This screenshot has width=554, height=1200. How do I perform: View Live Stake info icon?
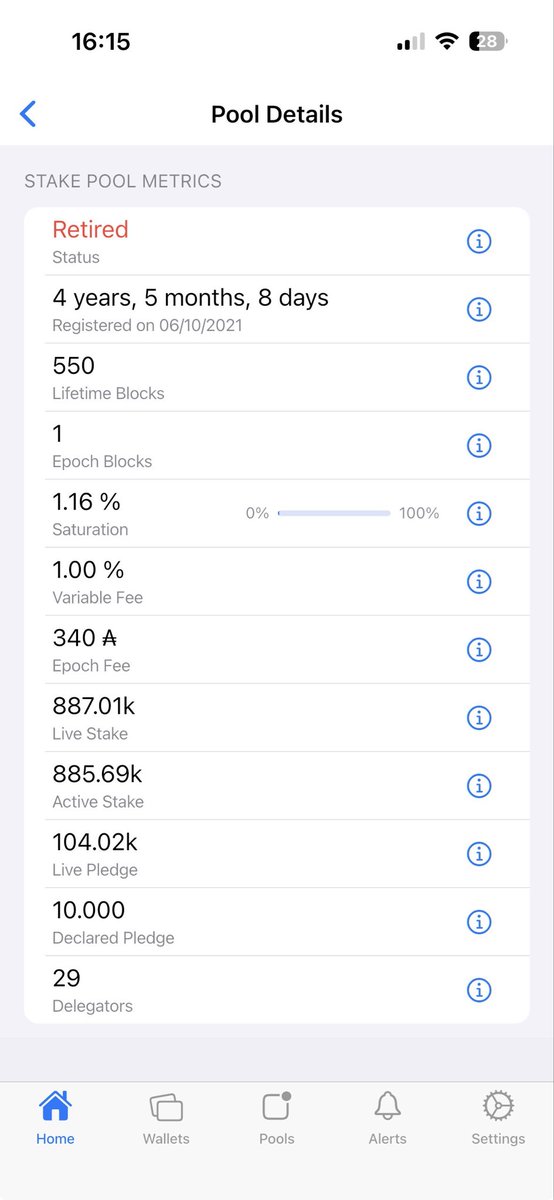(x=479, y=717)
